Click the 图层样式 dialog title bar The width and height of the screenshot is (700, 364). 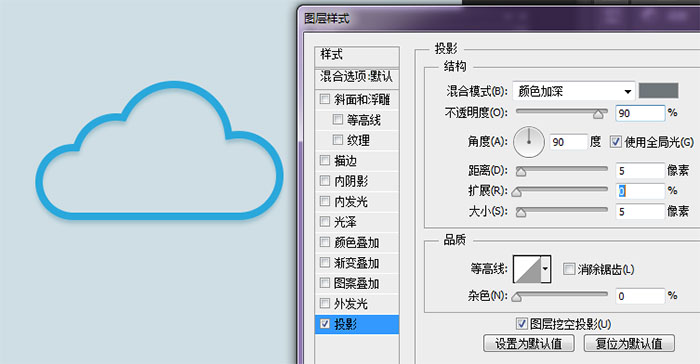pyautogui.click(x=499, y=19)
